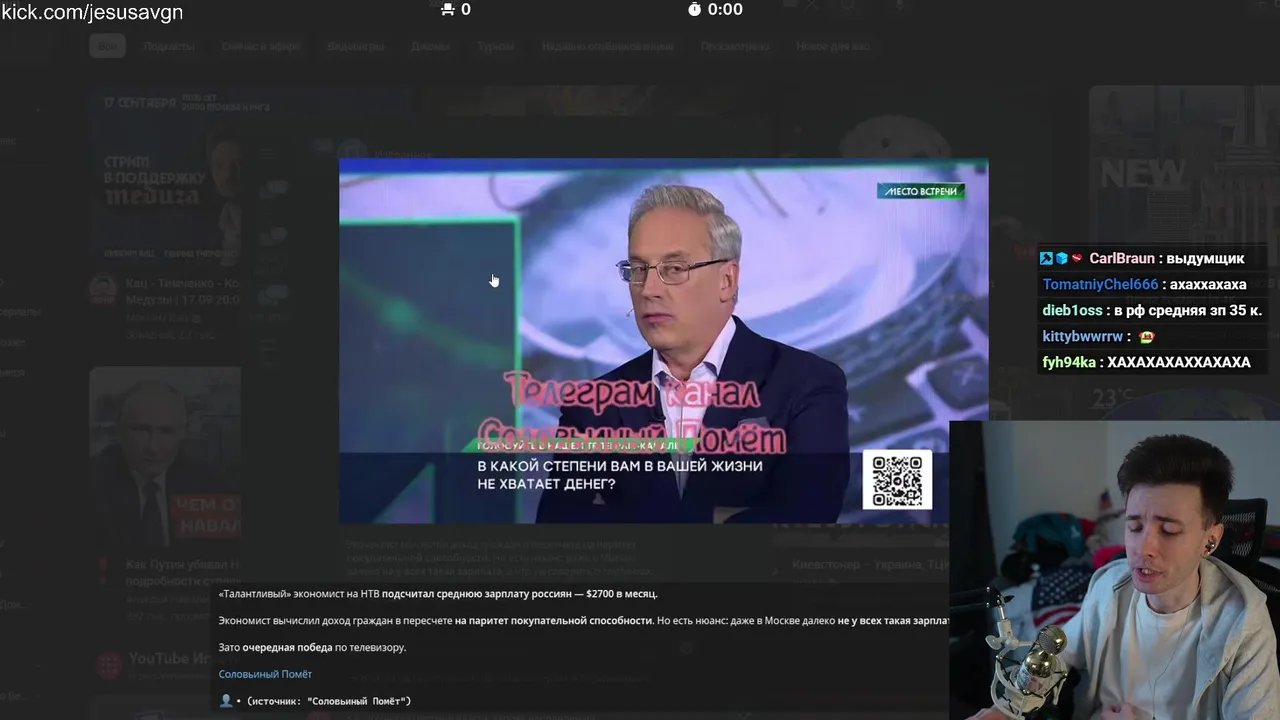Open the 'Соловьиный Помёт' link

[x=265, y=674]
